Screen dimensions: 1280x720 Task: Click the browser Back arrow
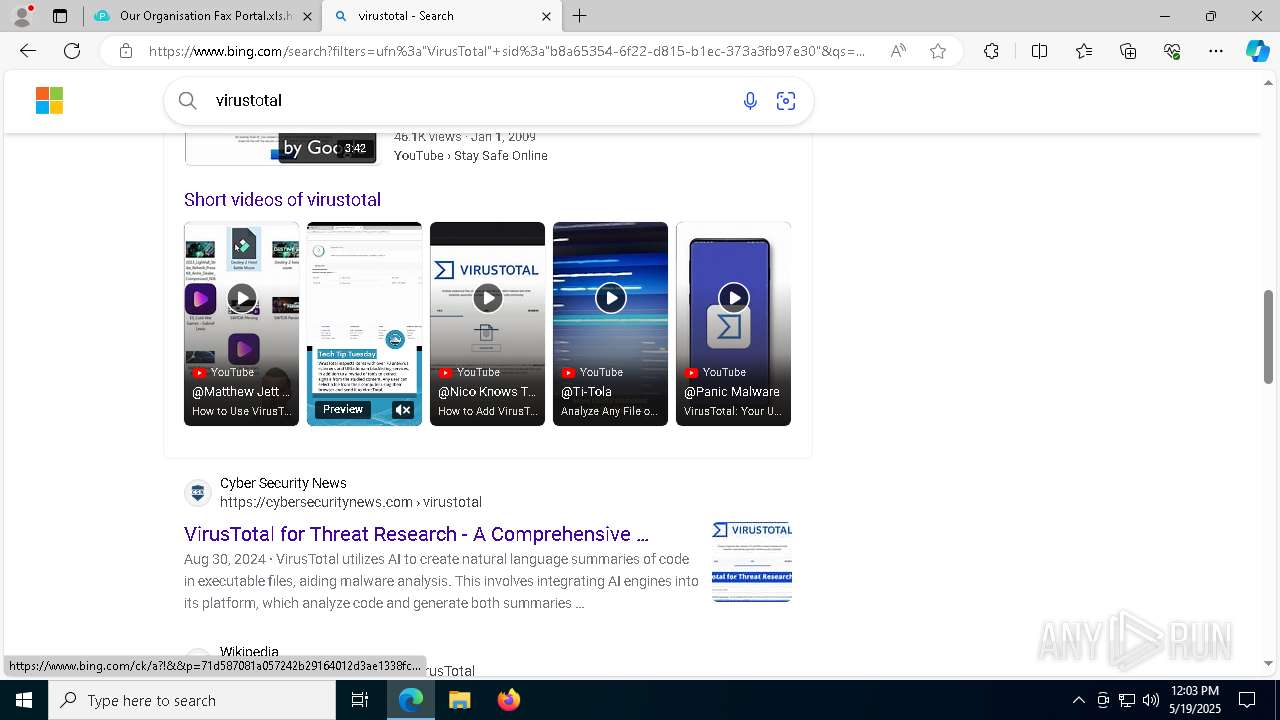click(x=28, y=51)
